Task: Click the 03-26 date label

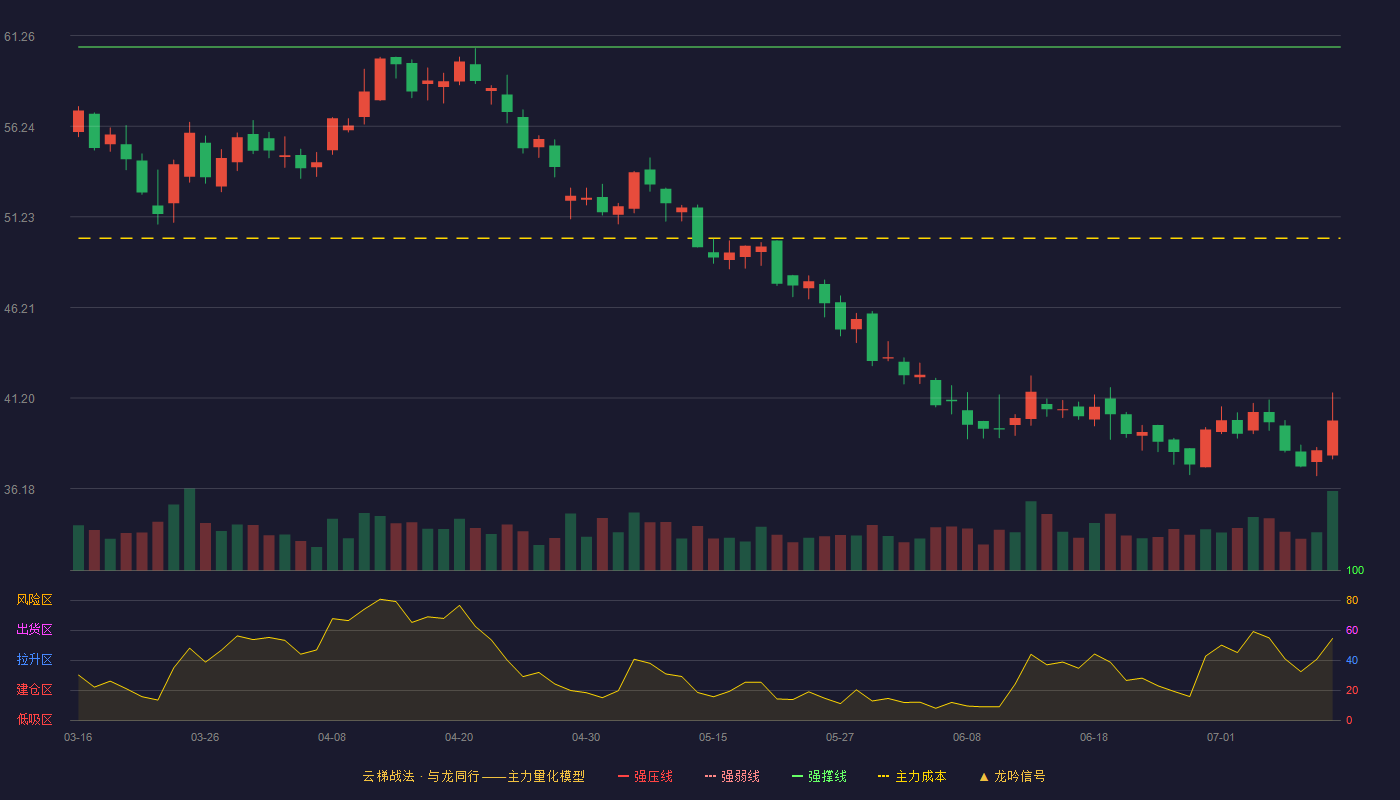Action: [x=205, y=737]
